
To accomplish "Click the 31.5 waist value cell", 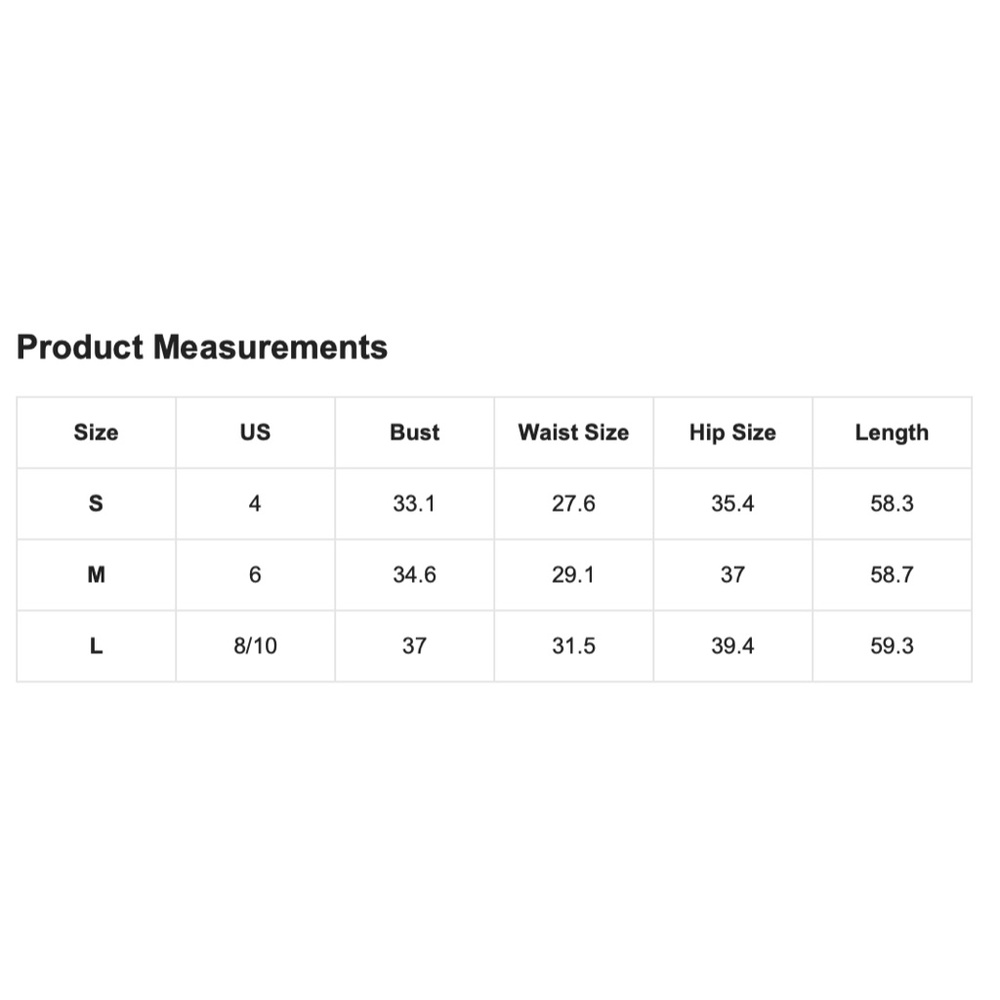I will (x=573, y=646).
